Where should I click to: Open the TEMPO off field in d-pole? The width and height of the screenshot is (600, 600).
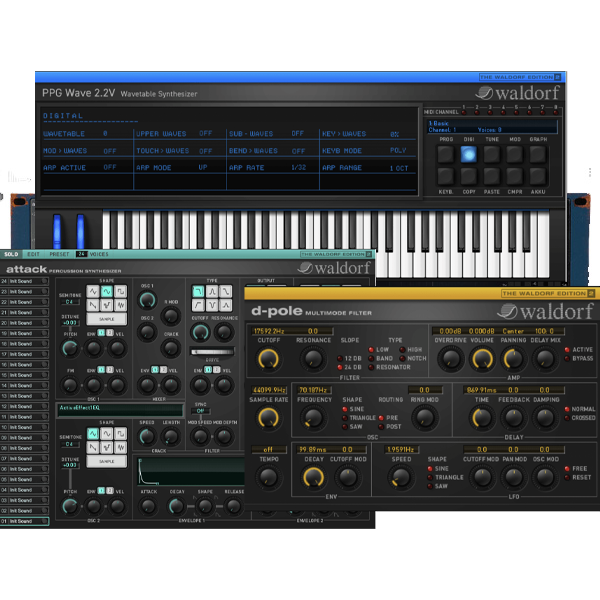[x=268, y=449]
